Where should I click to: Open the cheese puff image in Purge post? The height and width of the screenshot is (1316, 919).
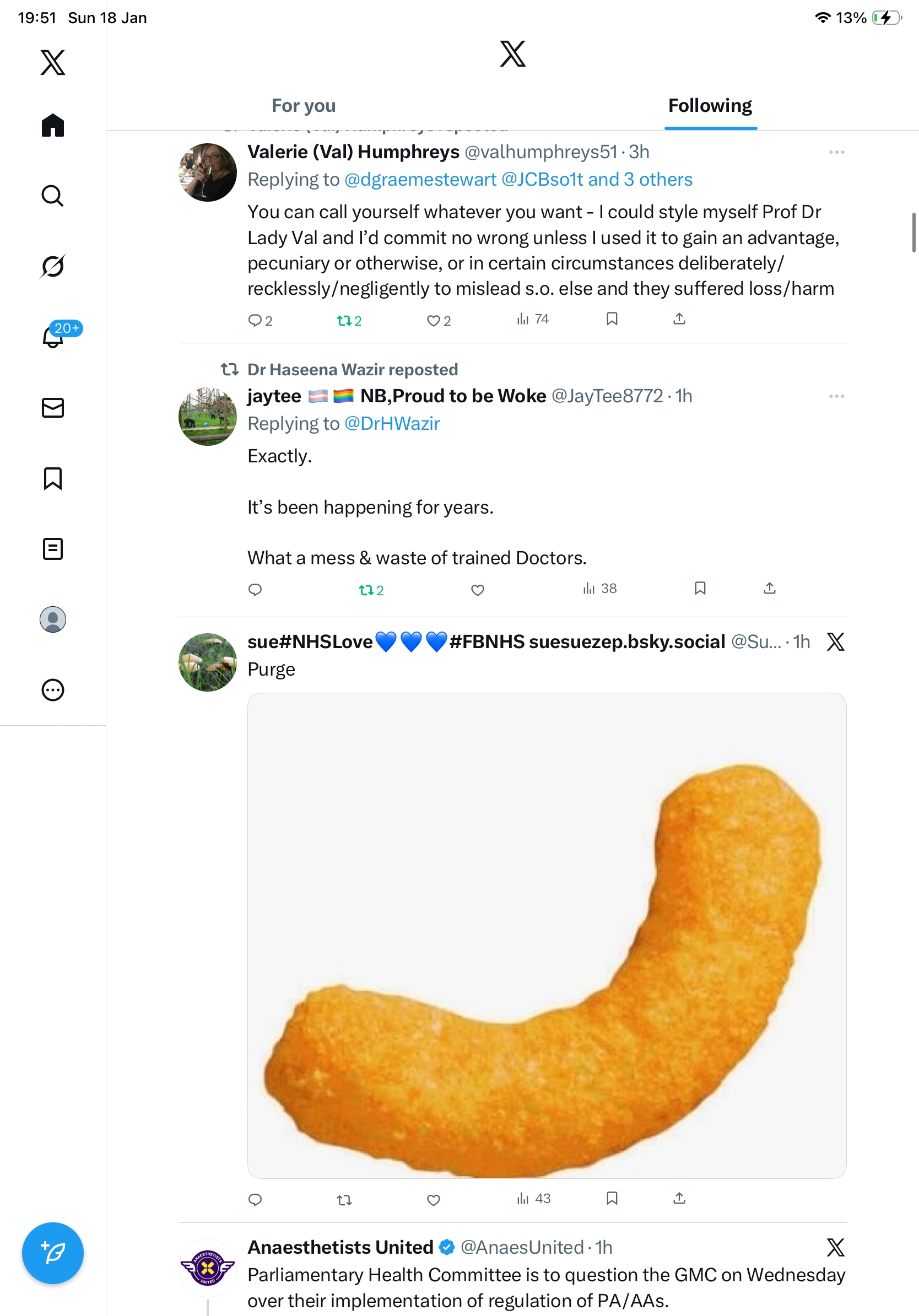coord(547,935)
